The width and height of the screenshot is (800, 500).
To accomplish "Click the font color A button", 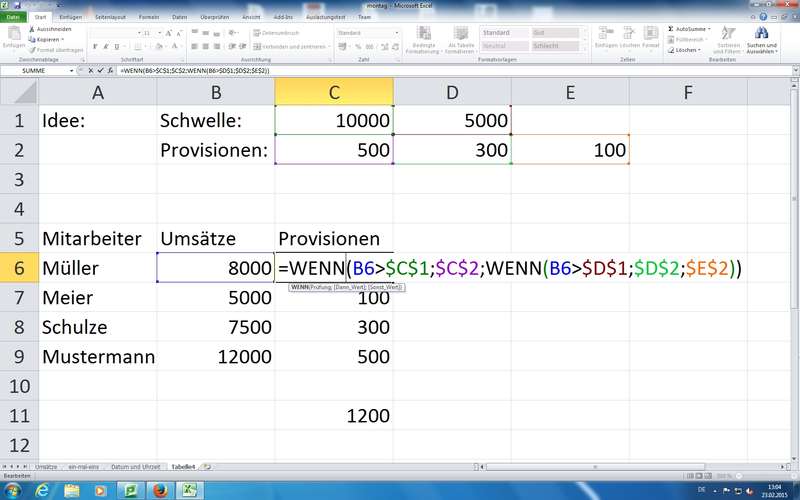I will tap(174, 46).
